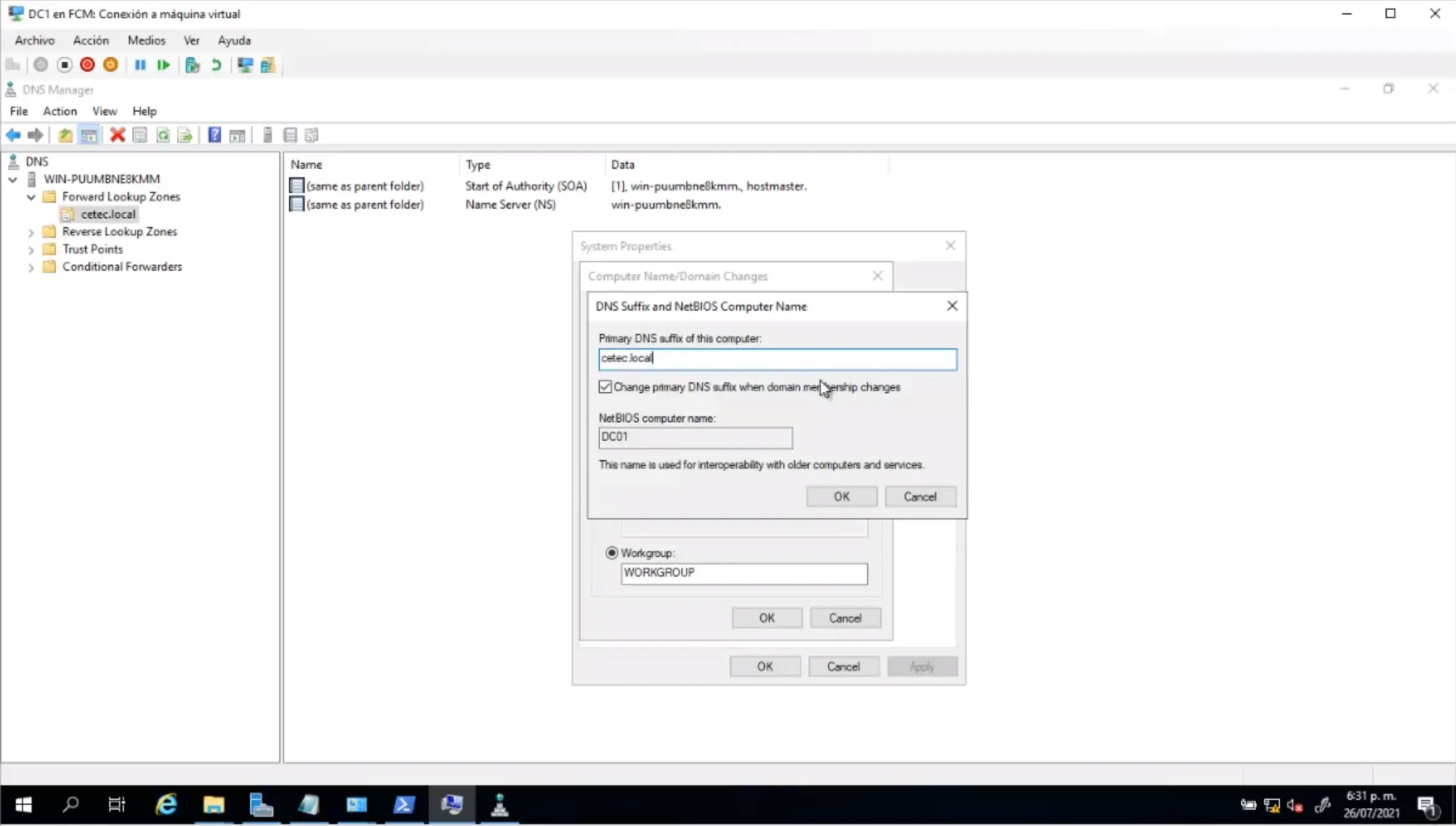Collapse the Forward Lookup Zones node

point(31,197)
